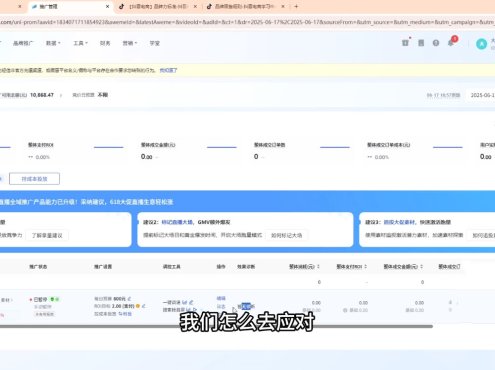Click the green icon beside 已暂停 status

[55, 299]
